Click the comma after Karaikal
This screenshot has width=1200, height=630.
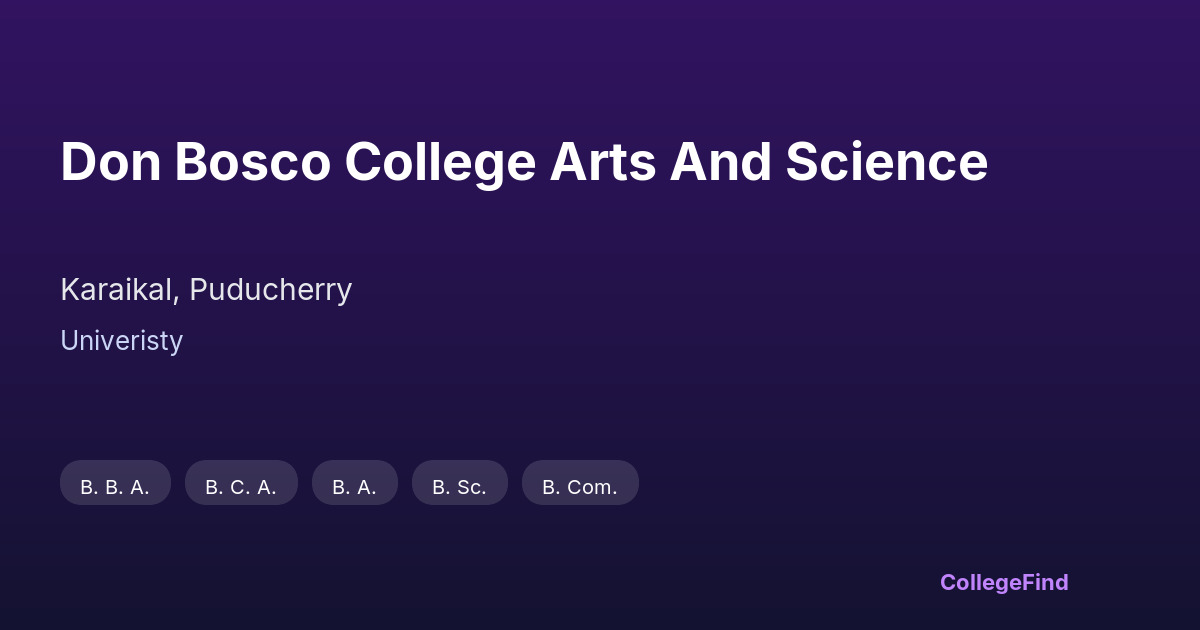178,300
